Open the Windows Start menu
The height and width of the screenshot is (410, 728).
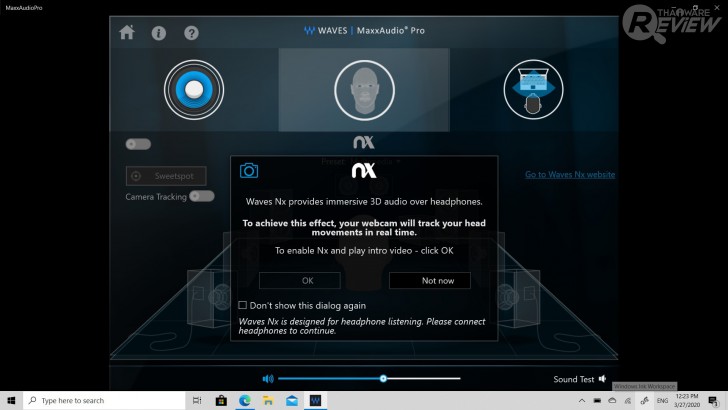(x=11, y=400)
